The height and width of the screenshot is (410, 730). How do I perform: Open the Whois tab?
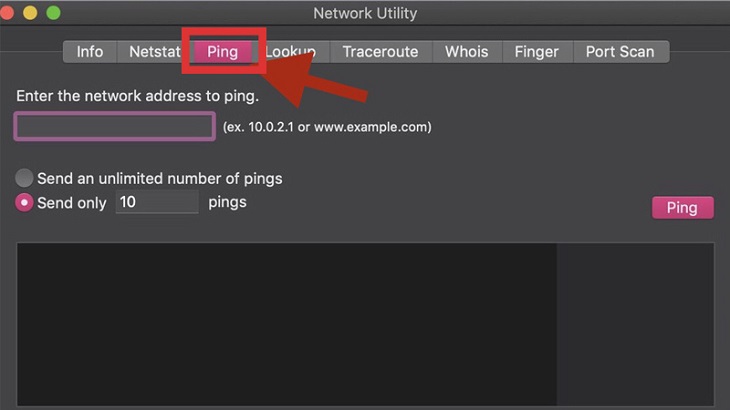tap(466, 52)
